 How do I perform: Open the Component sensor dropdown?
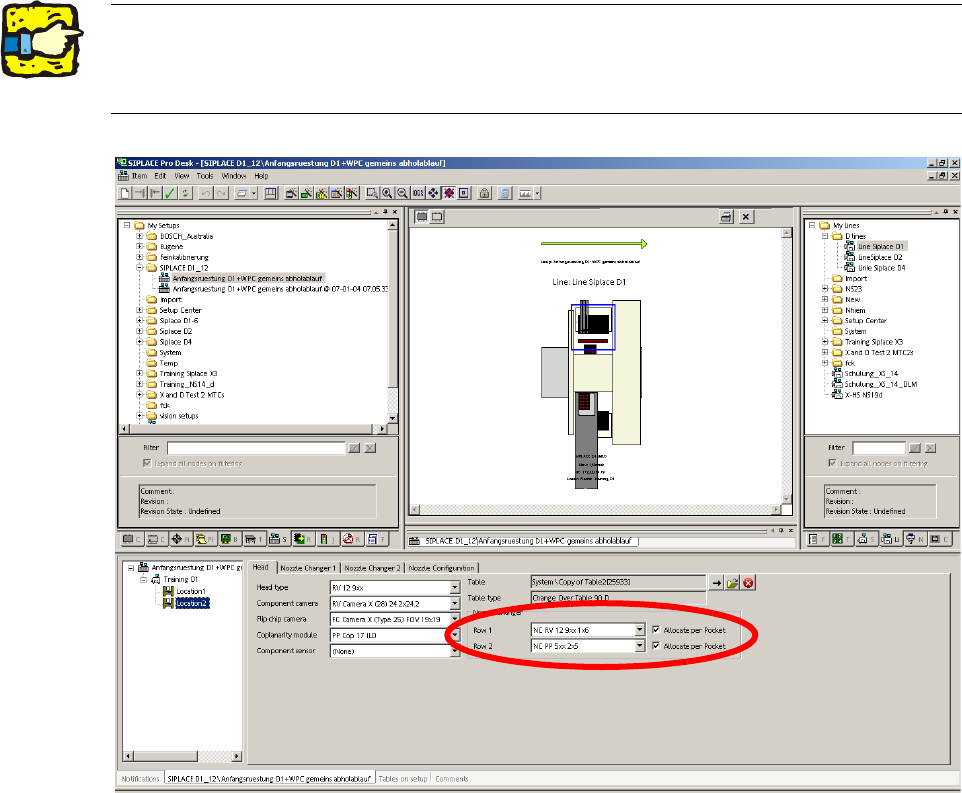pos(455,651)
